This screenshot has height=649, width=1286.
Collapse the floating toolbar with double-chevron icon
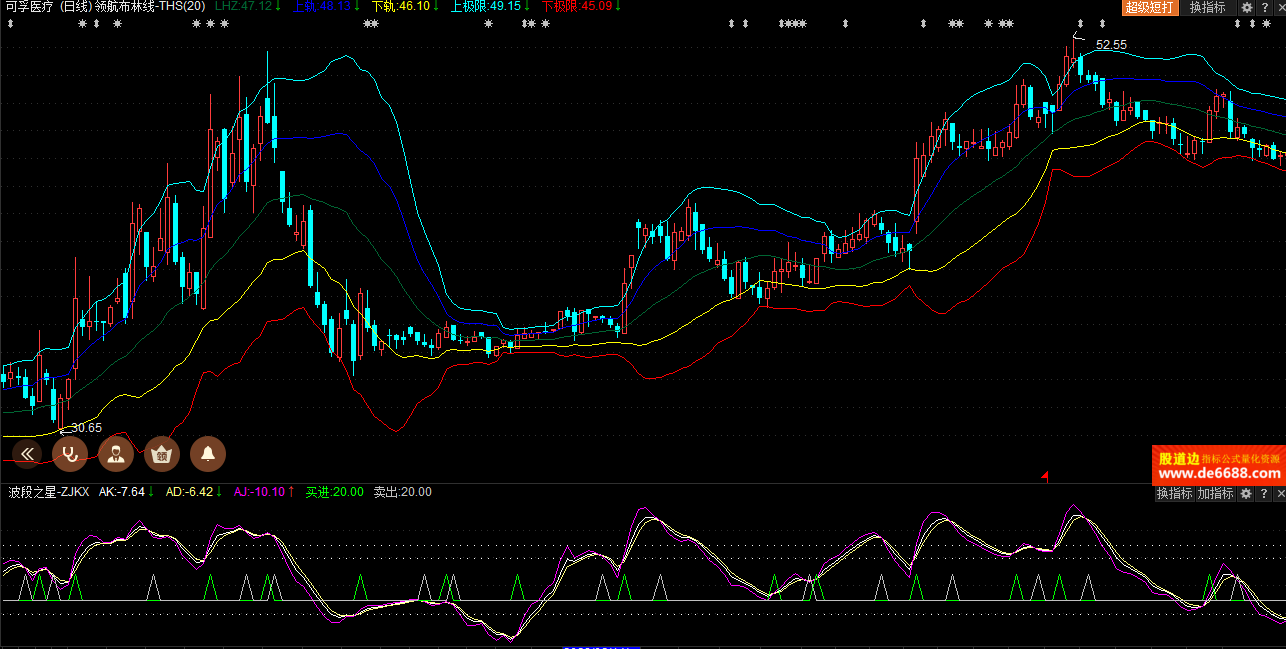coord(27,454)
